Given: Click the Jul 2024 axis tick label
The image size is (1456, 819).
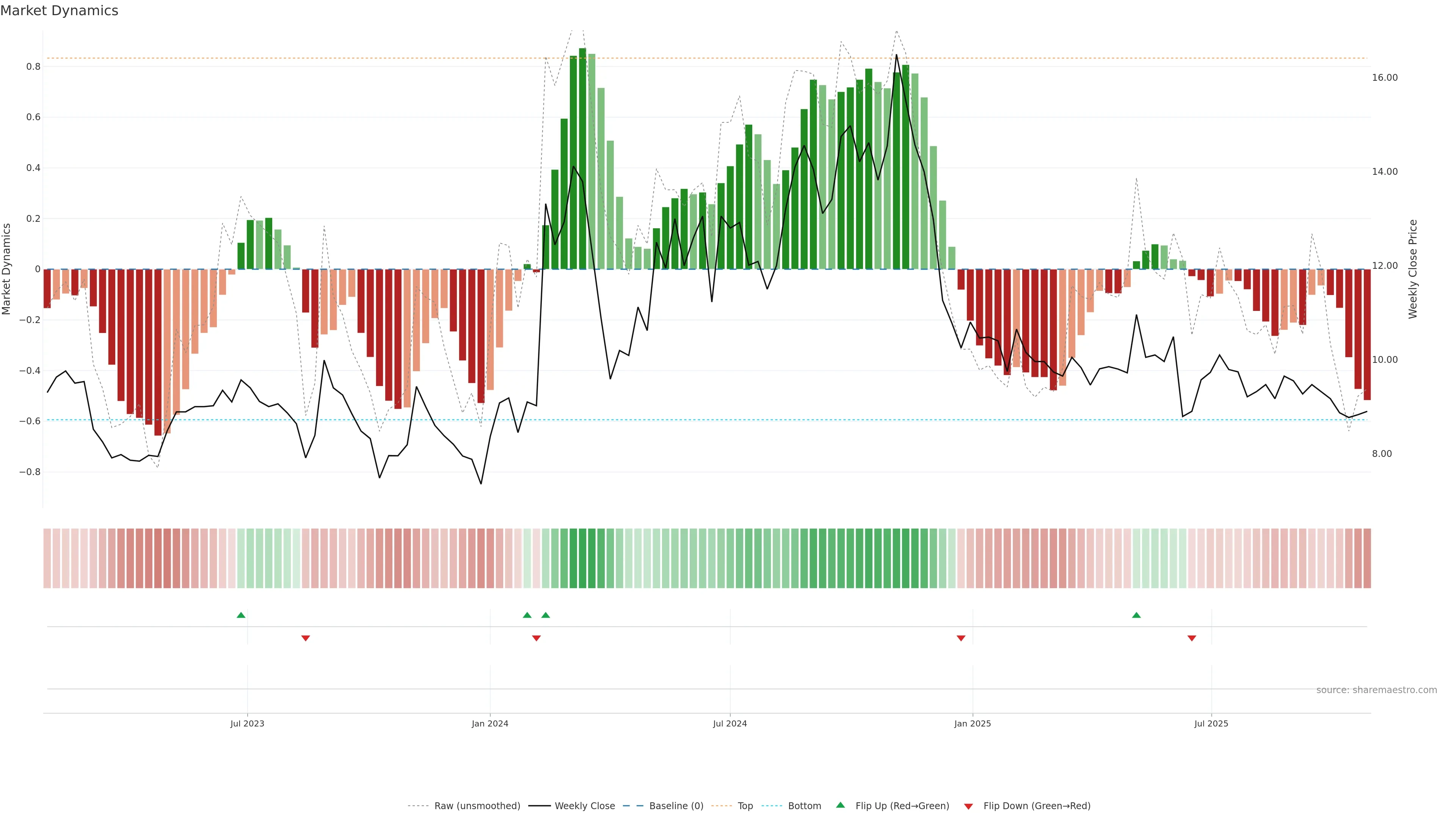Looking at the screenshot, I should tap(730, 723).
